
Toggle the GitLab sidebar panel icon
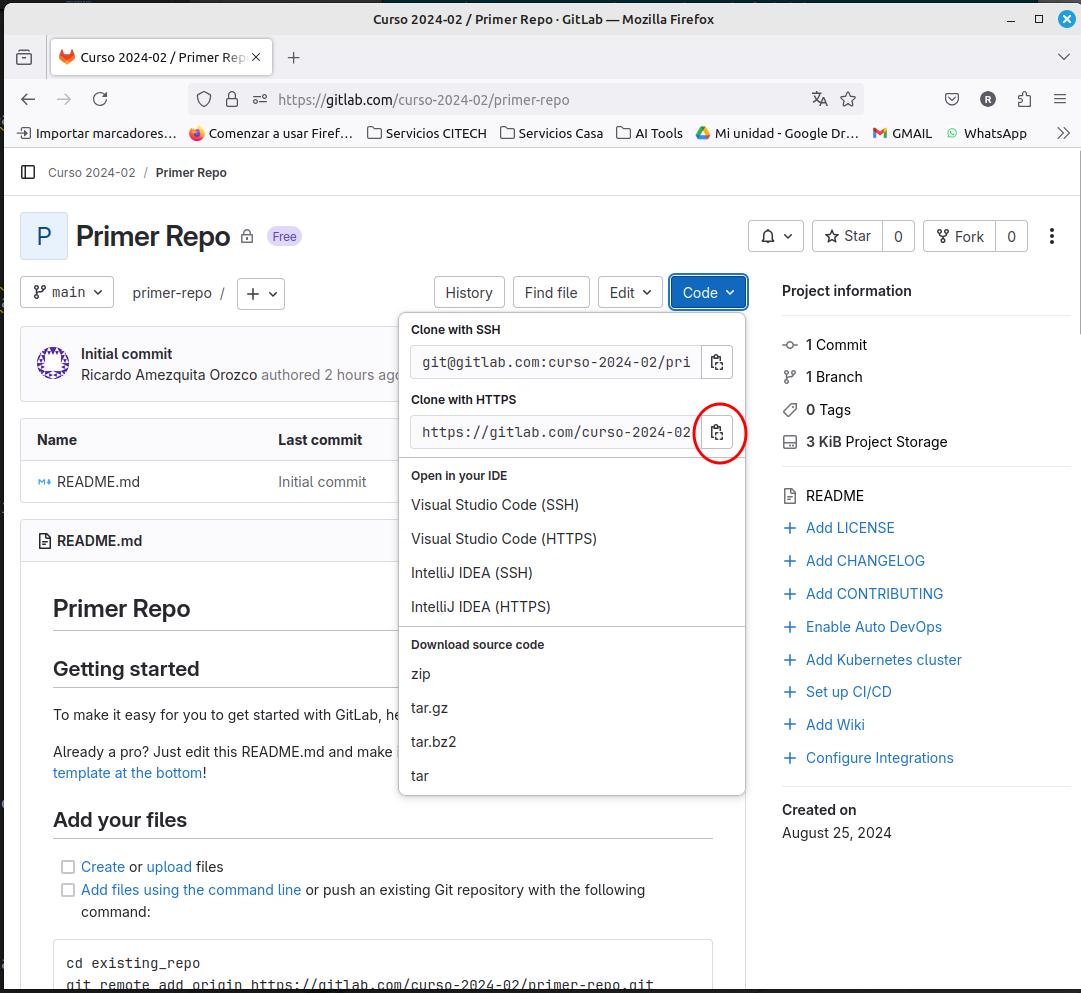coord(28,172)
